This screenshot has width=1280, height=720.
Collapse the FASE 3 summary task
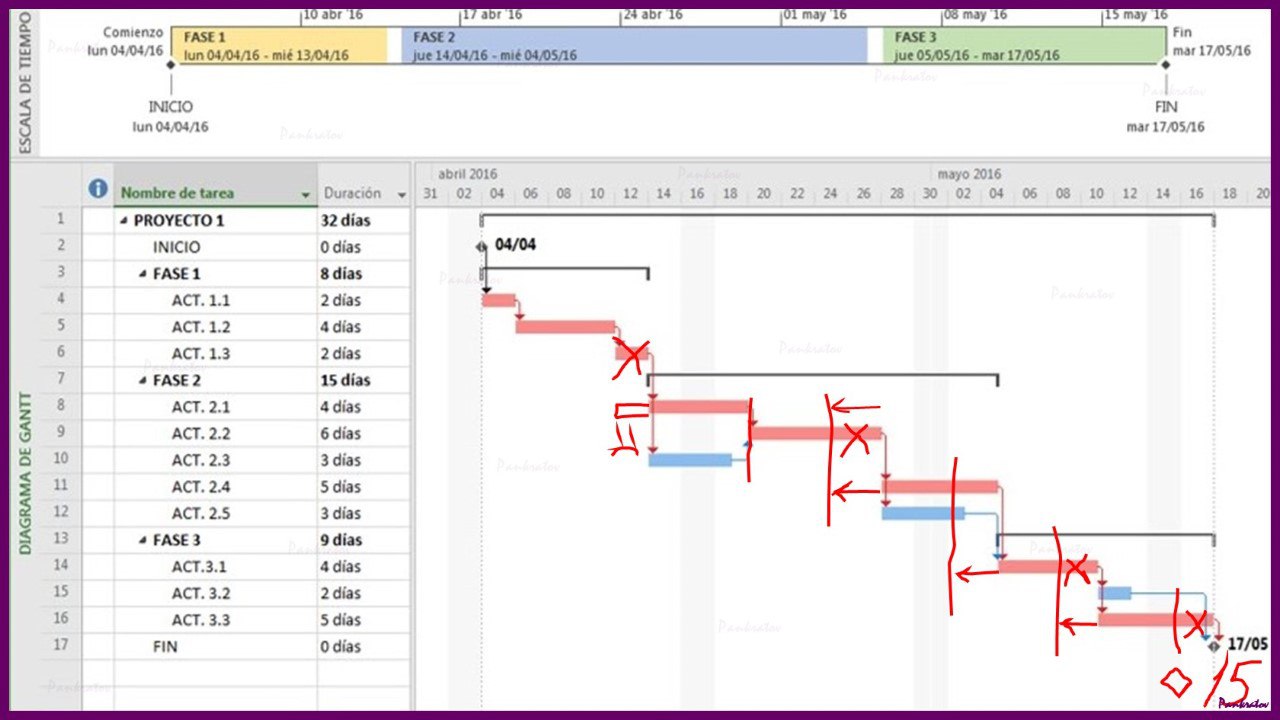point(143,540)
